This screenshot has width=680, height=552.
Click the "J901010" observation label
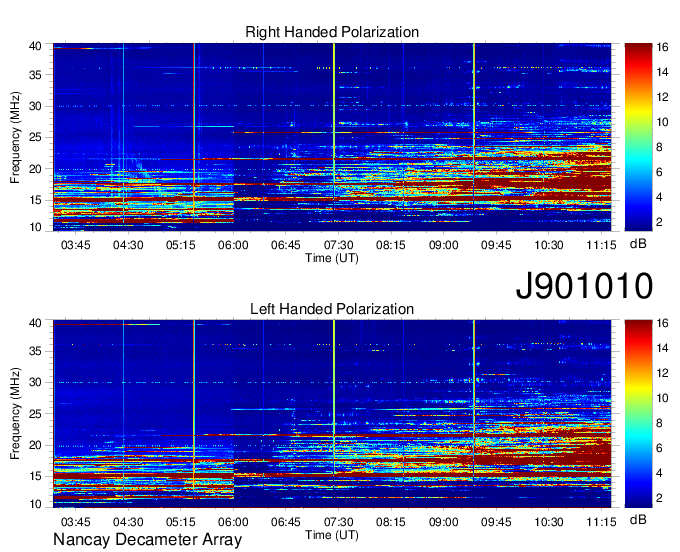[584, 286]
